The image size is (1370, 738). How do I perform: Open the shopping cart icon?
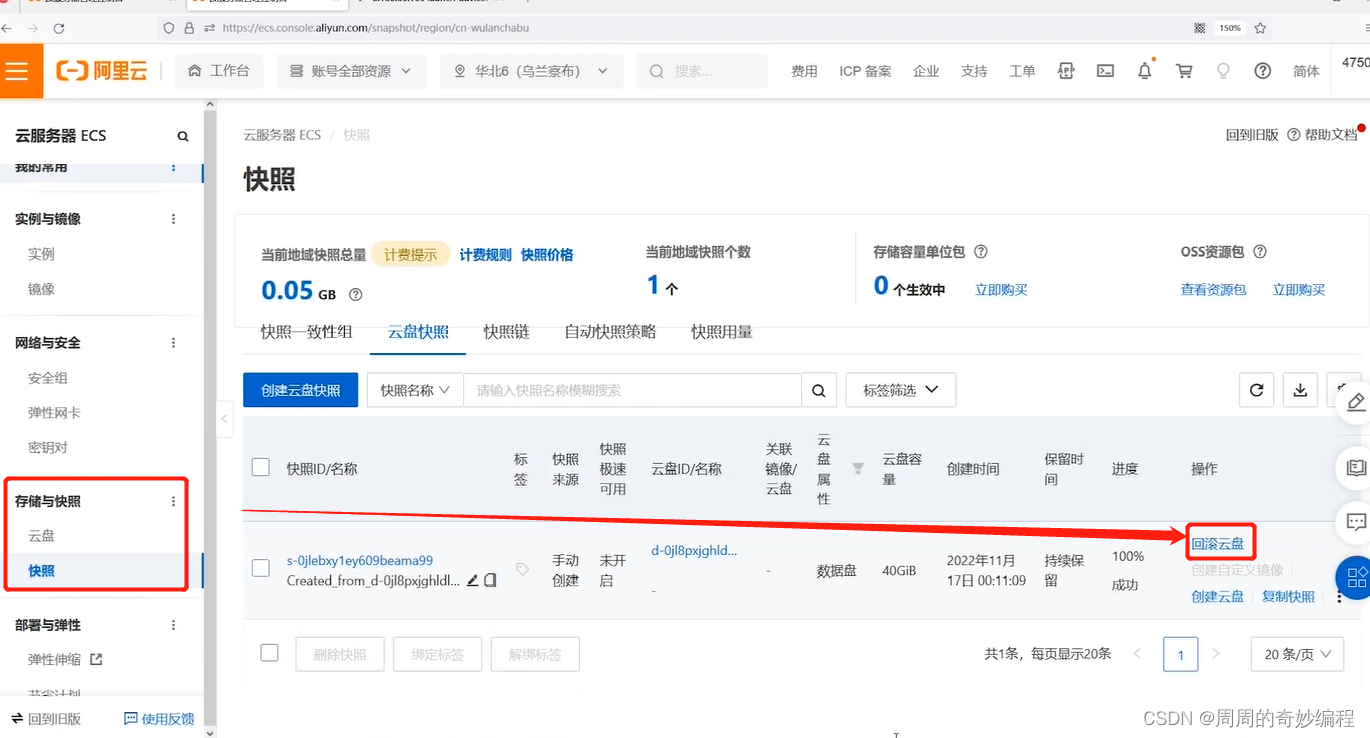[x=1184, y=71]
